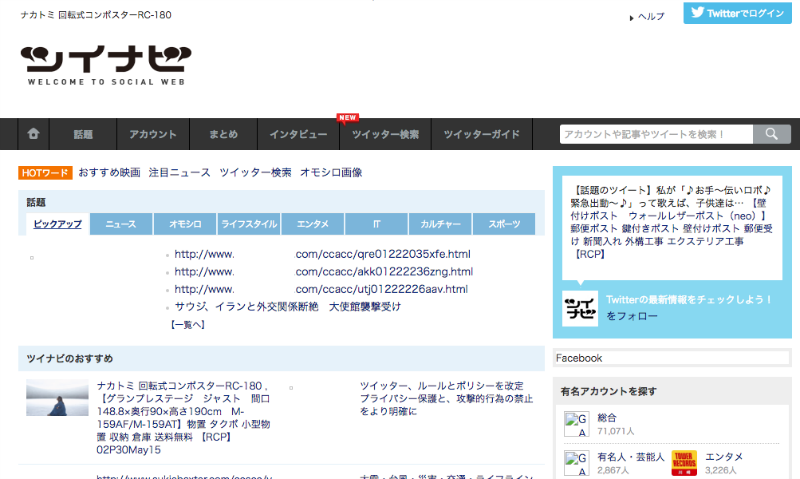This screenshot has height=479, width=800.
Task: Open the ナカトミ 回転式コンポスター recommendation link
Action: (x=184, y=418)
